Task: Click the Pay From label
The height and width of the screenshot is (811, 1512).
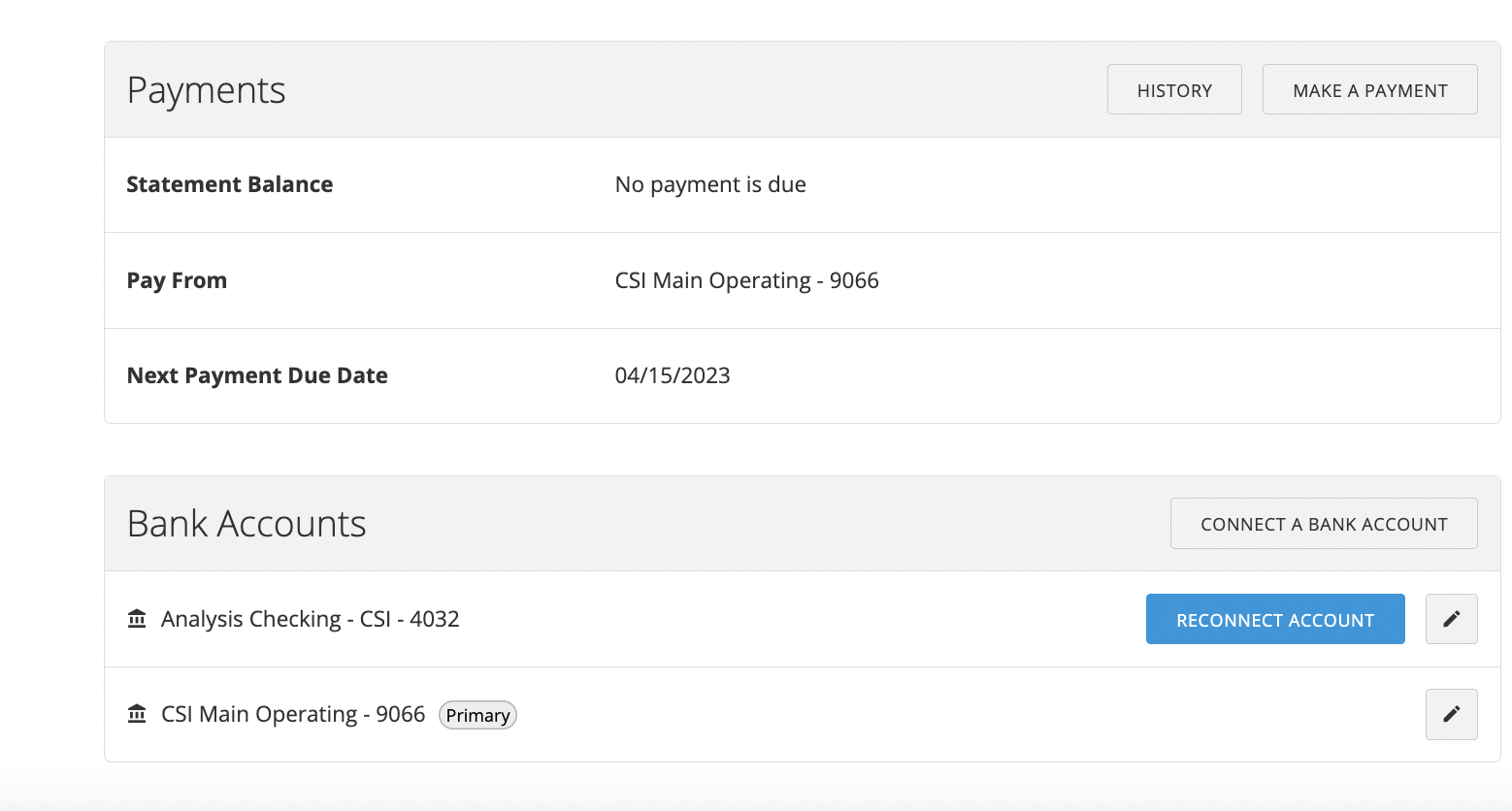Action: [x=177, y=280]
